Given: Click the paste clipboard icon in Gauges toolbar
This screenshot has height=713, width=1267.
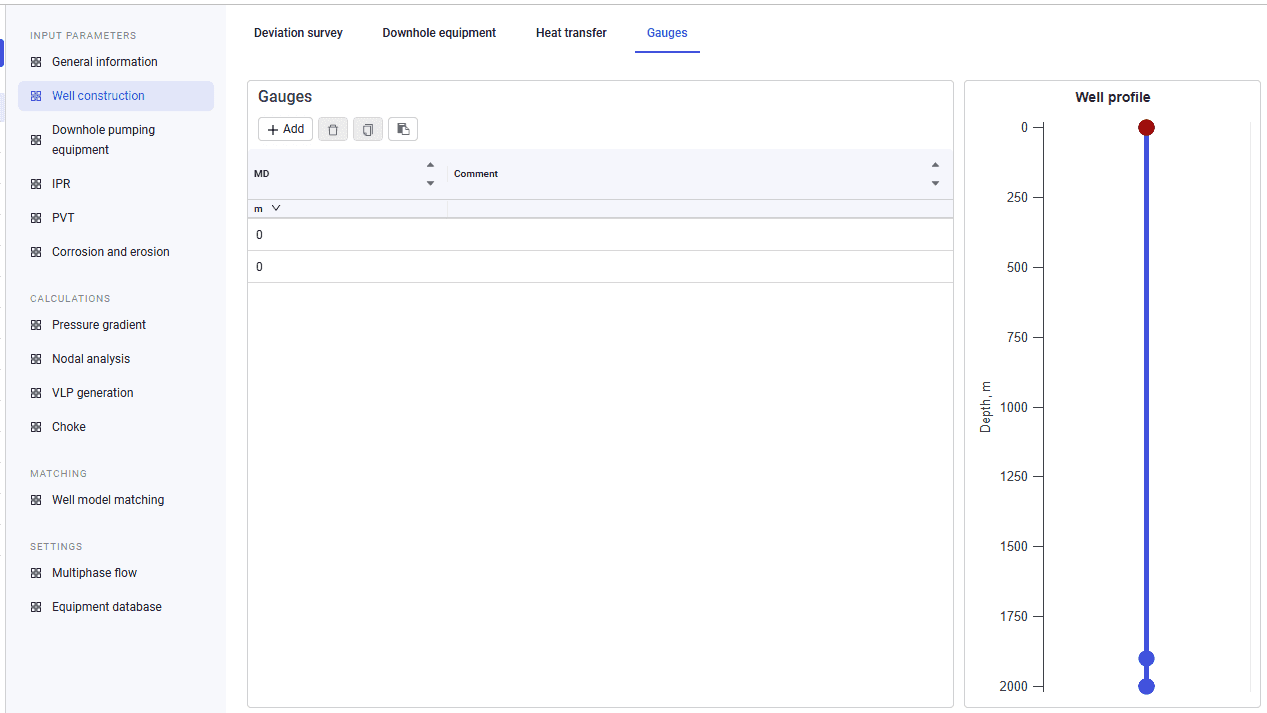Looking at the screenshot, I should pos(403,129).
